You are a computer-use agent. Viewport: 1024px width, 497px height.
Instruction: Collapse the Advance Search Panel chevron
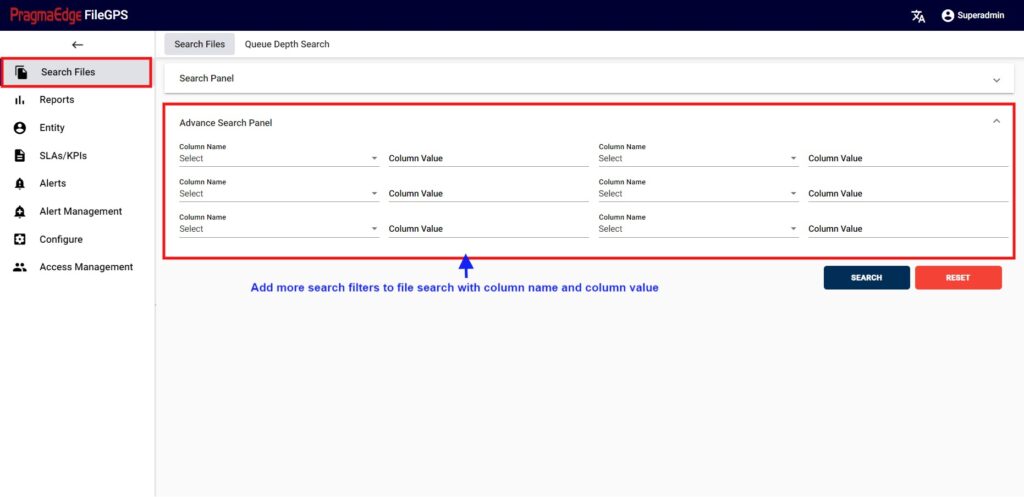tap(997, 121)
